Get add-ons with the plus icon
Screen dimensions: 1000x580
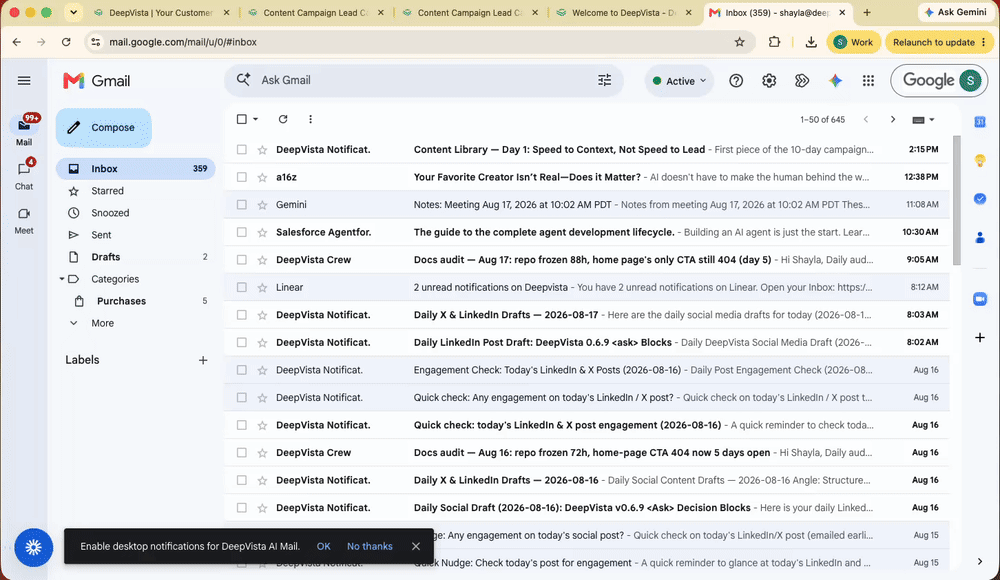980,337
